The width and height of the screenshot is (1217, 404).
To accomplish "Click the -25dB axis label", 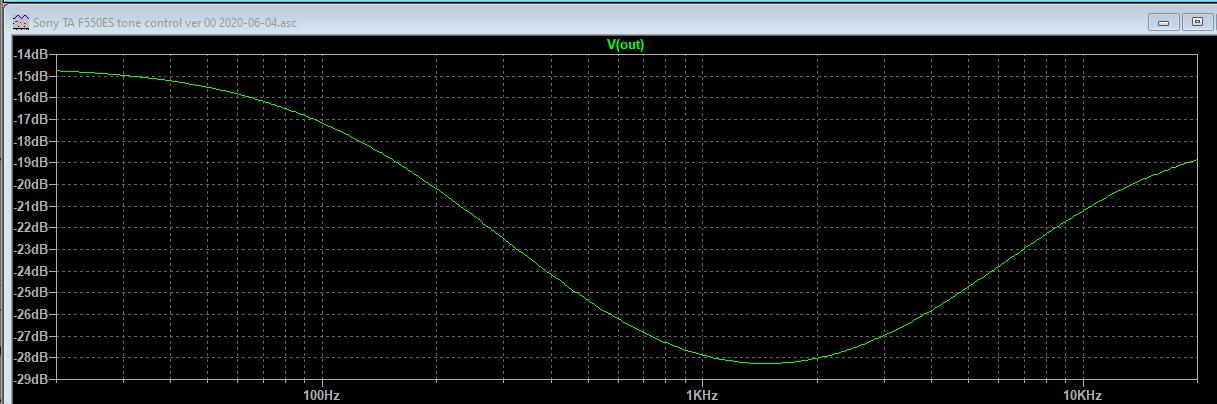I will pyautogui.click(x=31, y=293).
